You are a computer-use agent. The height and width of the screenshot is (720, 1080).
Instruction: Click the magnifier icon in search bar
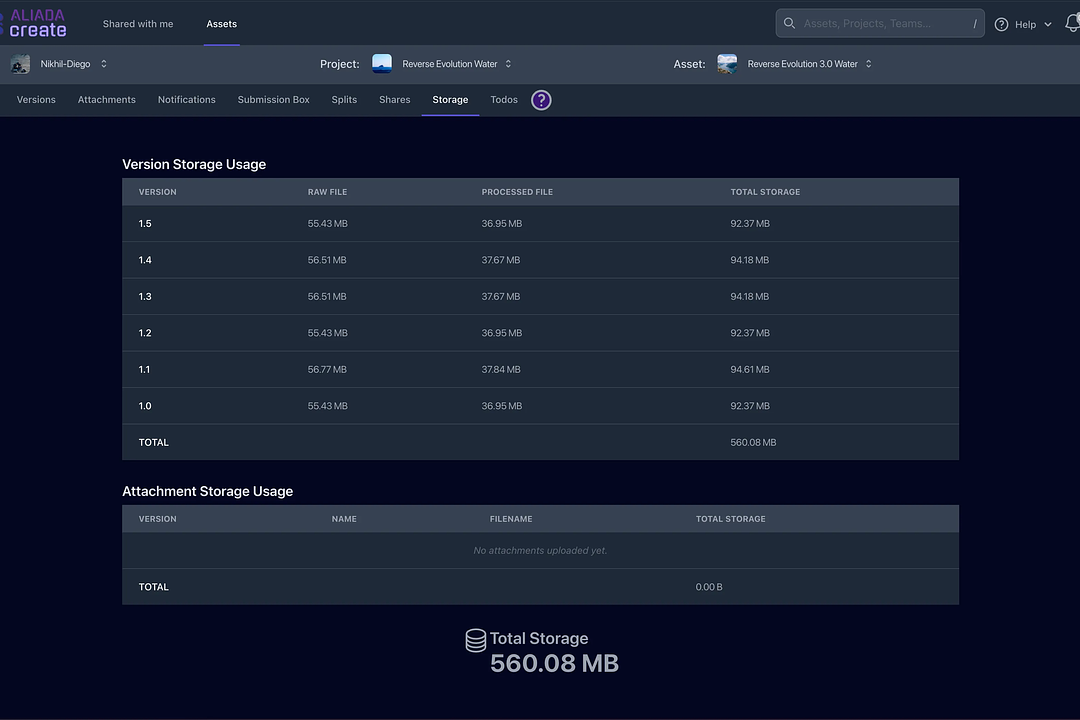[x=790, y=24]
